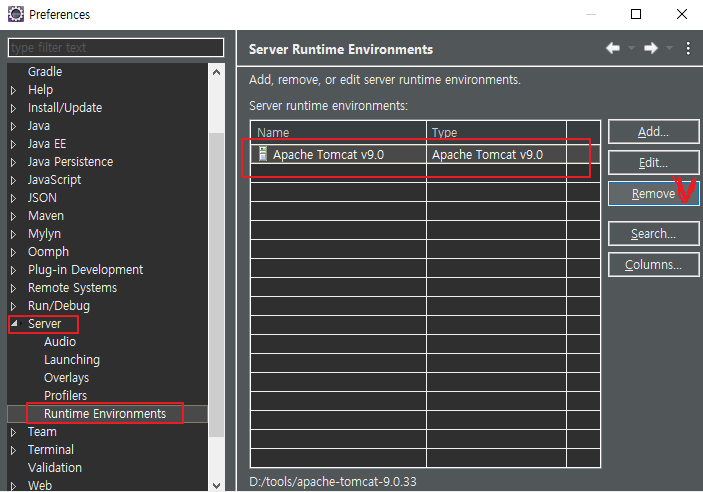Click the preferences tree scrollbar thumb
703x492 pixels.
pos(217,285)
